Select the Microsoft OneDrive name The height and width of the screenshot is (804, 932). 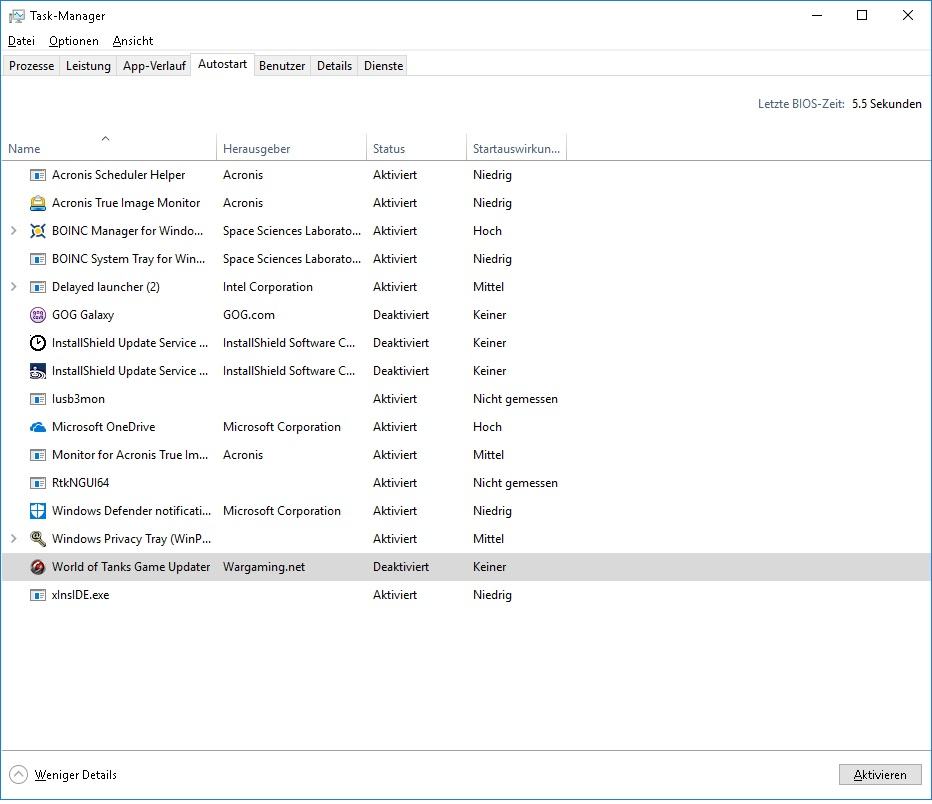pyautogui.click(x=103, y=427)
